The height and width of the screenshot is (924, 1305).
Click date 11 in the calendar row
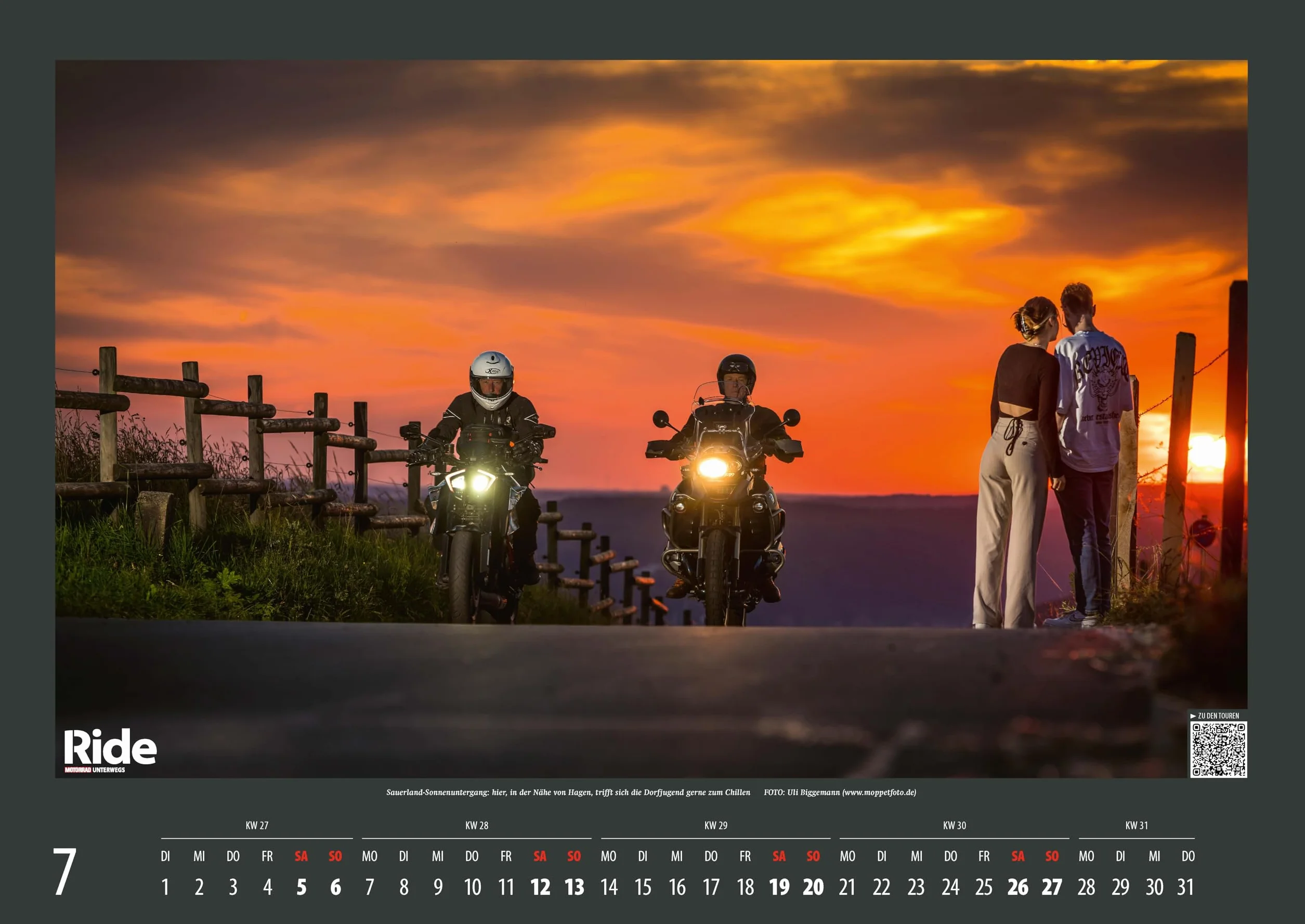[x=506, y=888]
